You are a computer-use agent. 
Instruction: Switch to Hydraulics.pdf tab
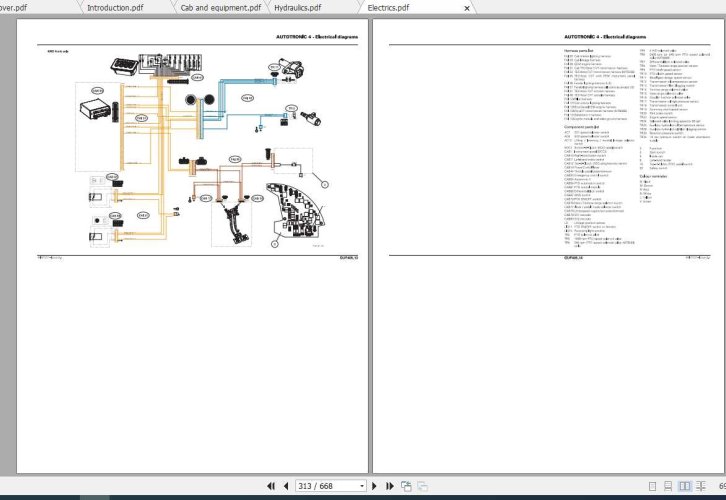tap(297, 7)
